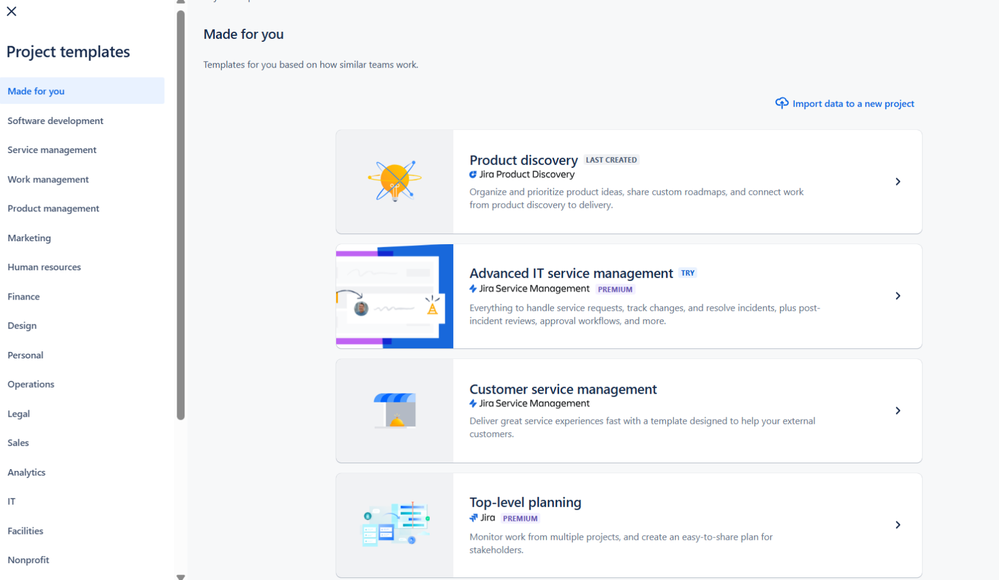Screen dimensions: 999x580
Task: Open Software development templates
Action: click(x=55, y=120)
